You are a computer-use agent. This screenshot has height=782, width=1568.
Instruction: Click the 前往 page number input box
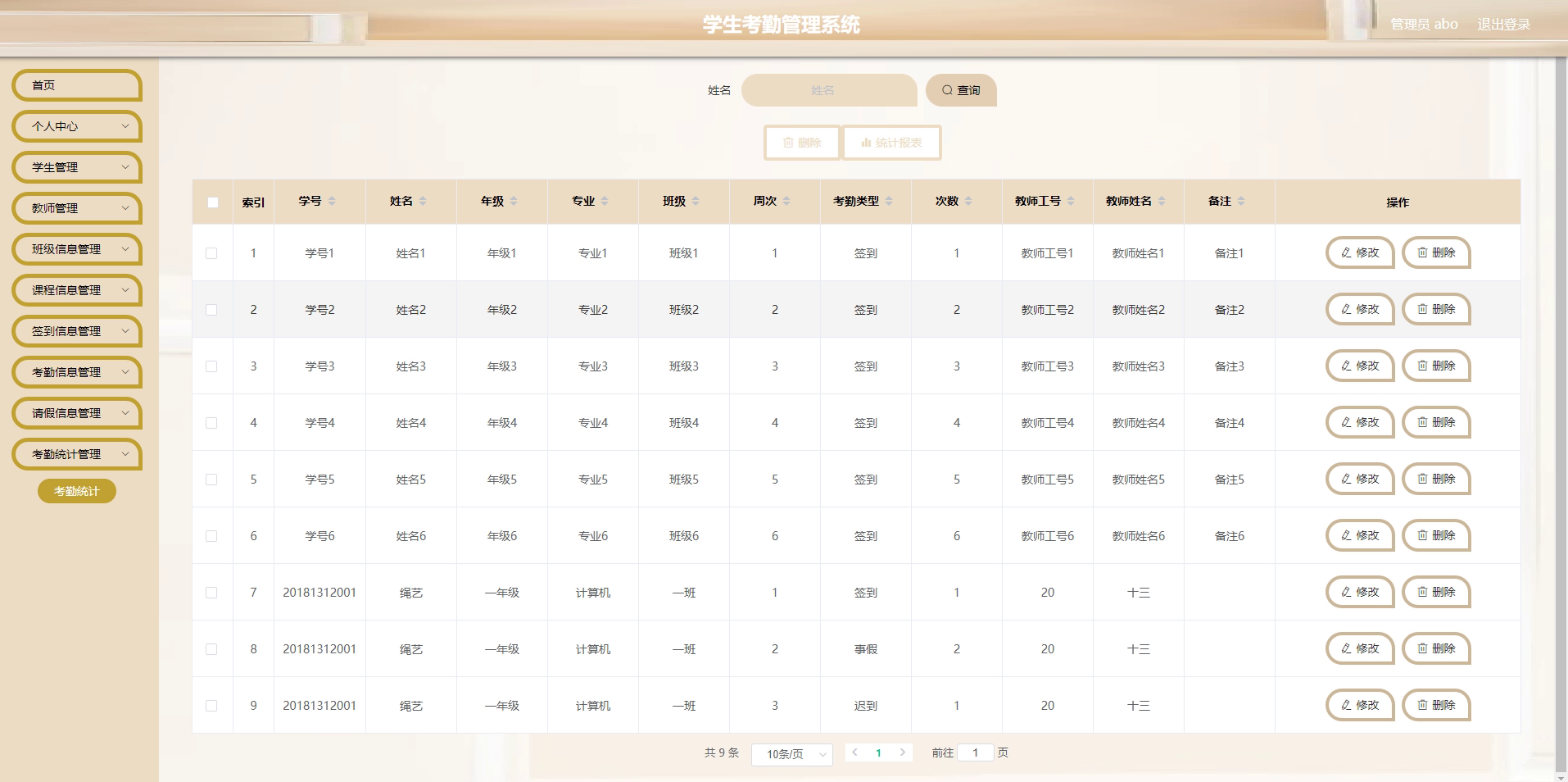pos(975,752)
